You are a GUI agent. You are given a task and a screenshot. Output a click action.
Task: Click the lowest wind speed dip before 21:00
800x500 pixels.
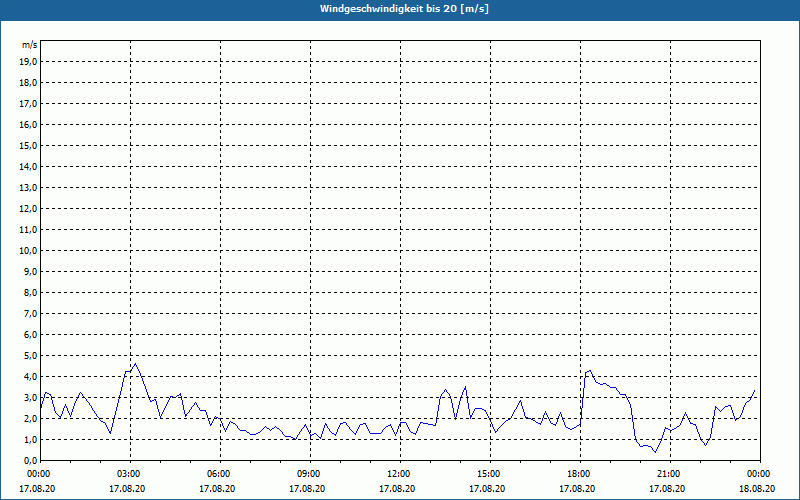pyautogui.click(x=656, y=452)
